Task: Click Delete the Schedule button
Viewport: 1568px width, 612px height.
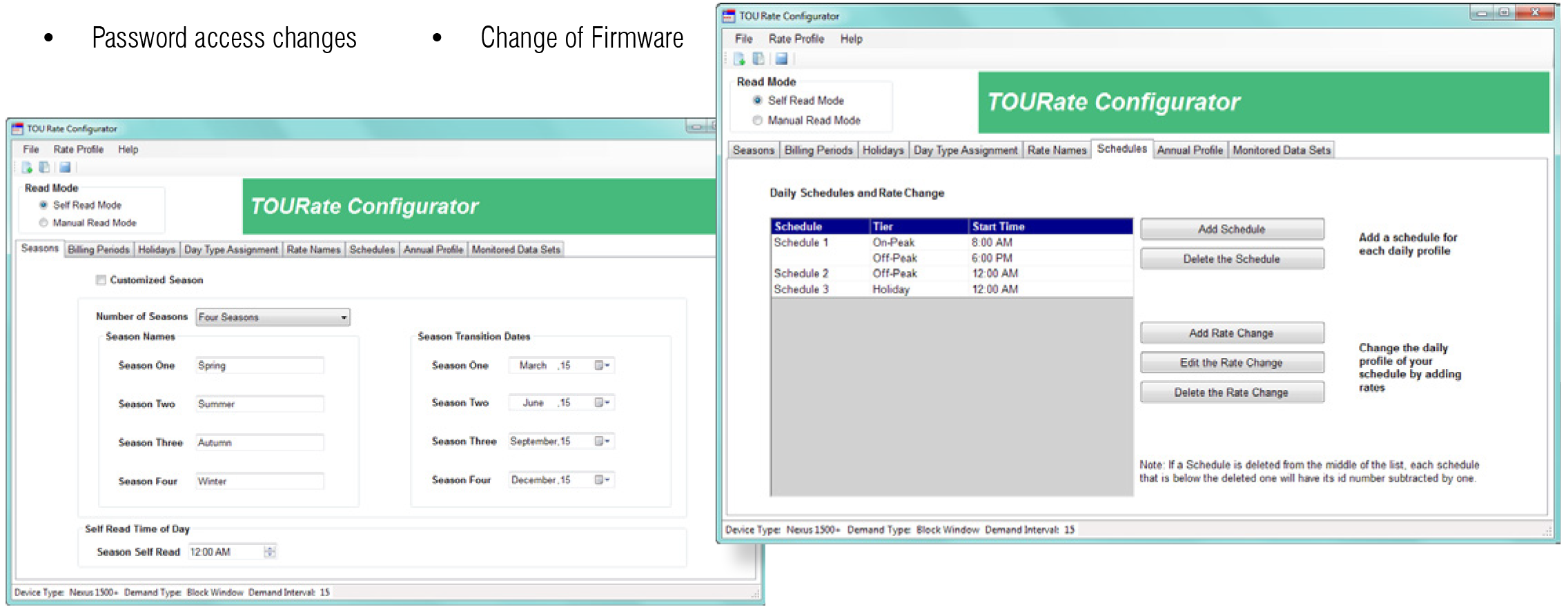Action: (1232, 259)
